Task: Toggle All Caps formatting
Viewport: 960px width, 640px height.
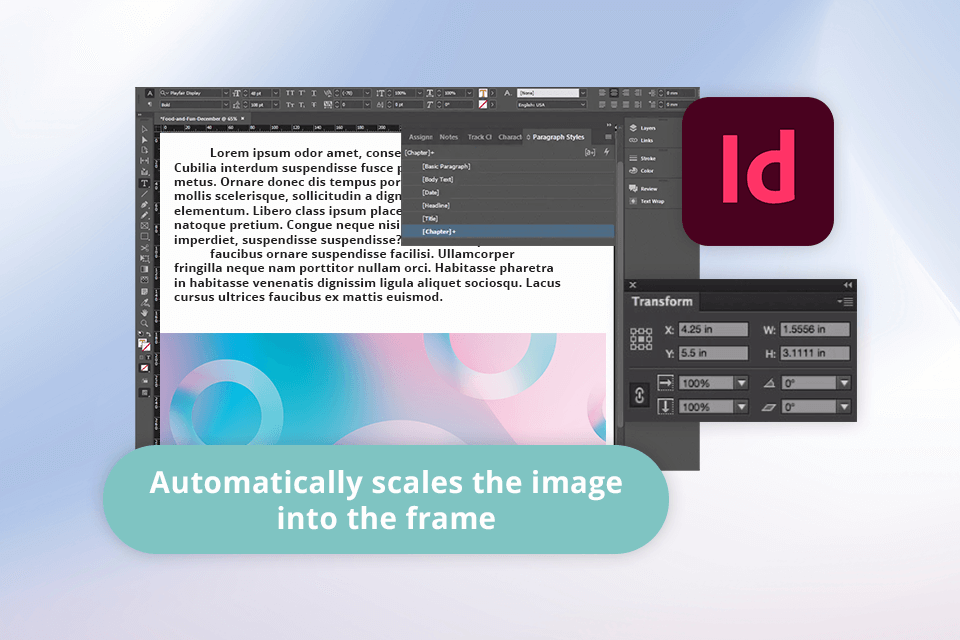Action: pos(290,93)
